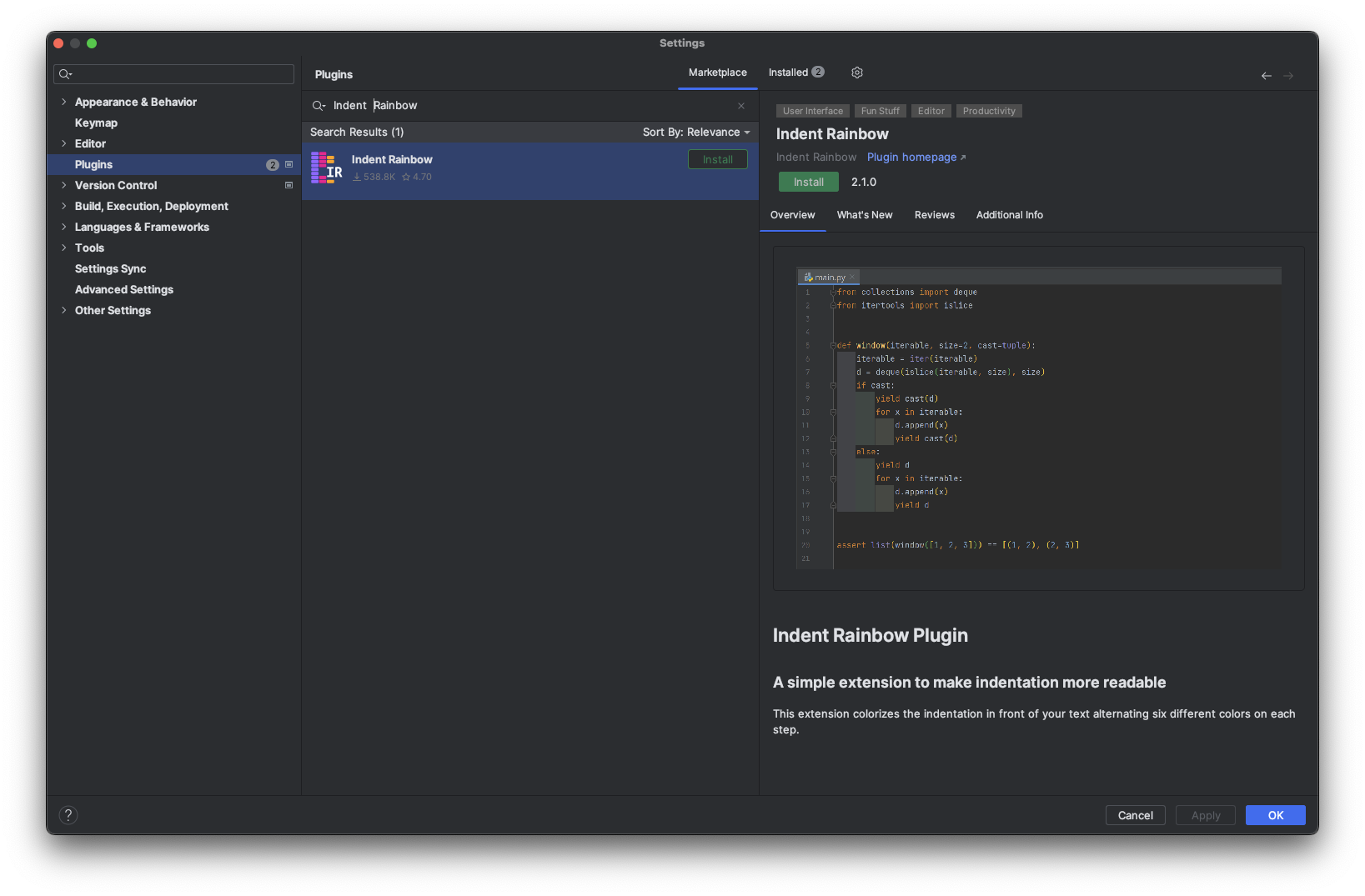
Task: Click the forward navigation arrow
Action: click(x=1288, y=76)
